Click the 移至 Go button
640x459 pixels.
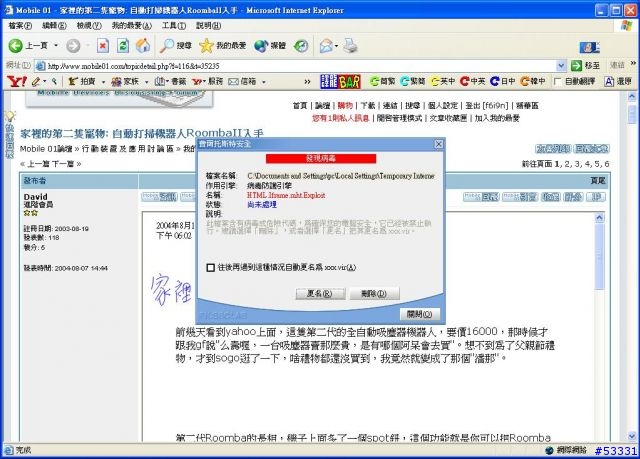(586, 65)
